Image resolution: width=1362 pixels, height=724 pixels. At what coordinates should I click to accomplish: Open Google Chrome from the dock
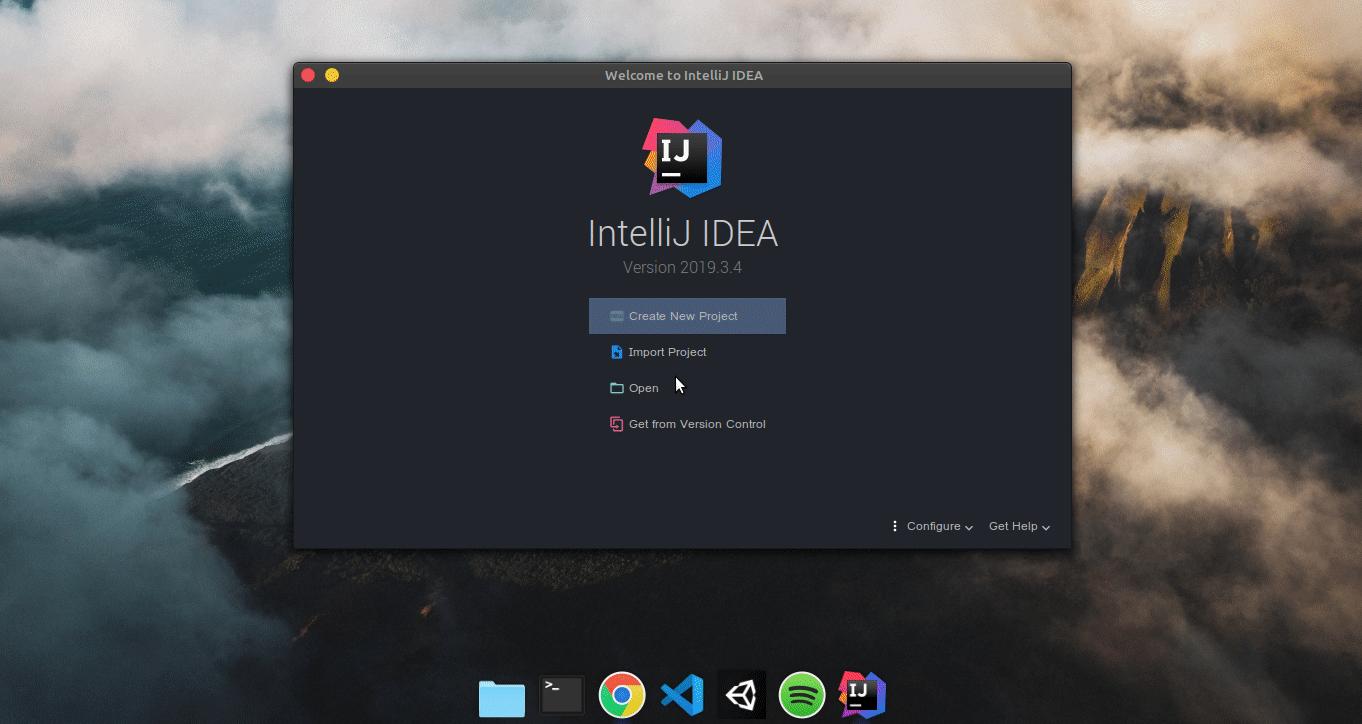tap(622, 695)
